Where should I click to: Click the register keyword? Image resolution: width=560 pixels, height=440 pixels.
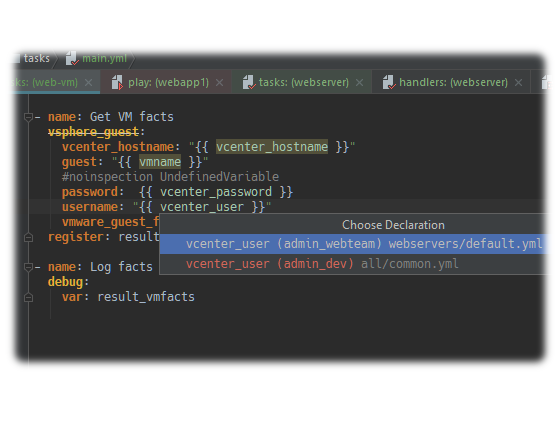(x=76, y=237)
